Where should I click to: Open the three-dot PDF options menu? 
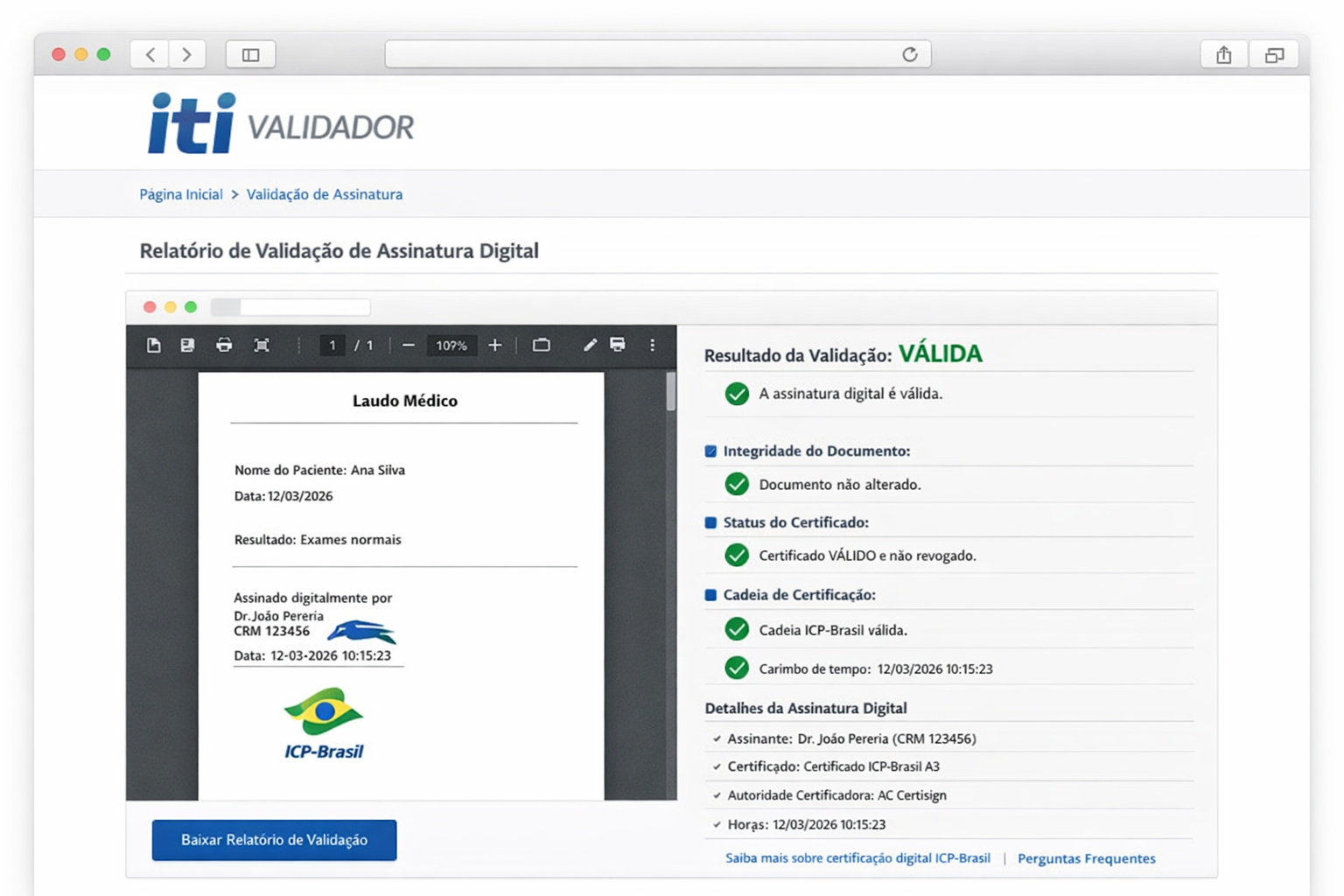652,345
